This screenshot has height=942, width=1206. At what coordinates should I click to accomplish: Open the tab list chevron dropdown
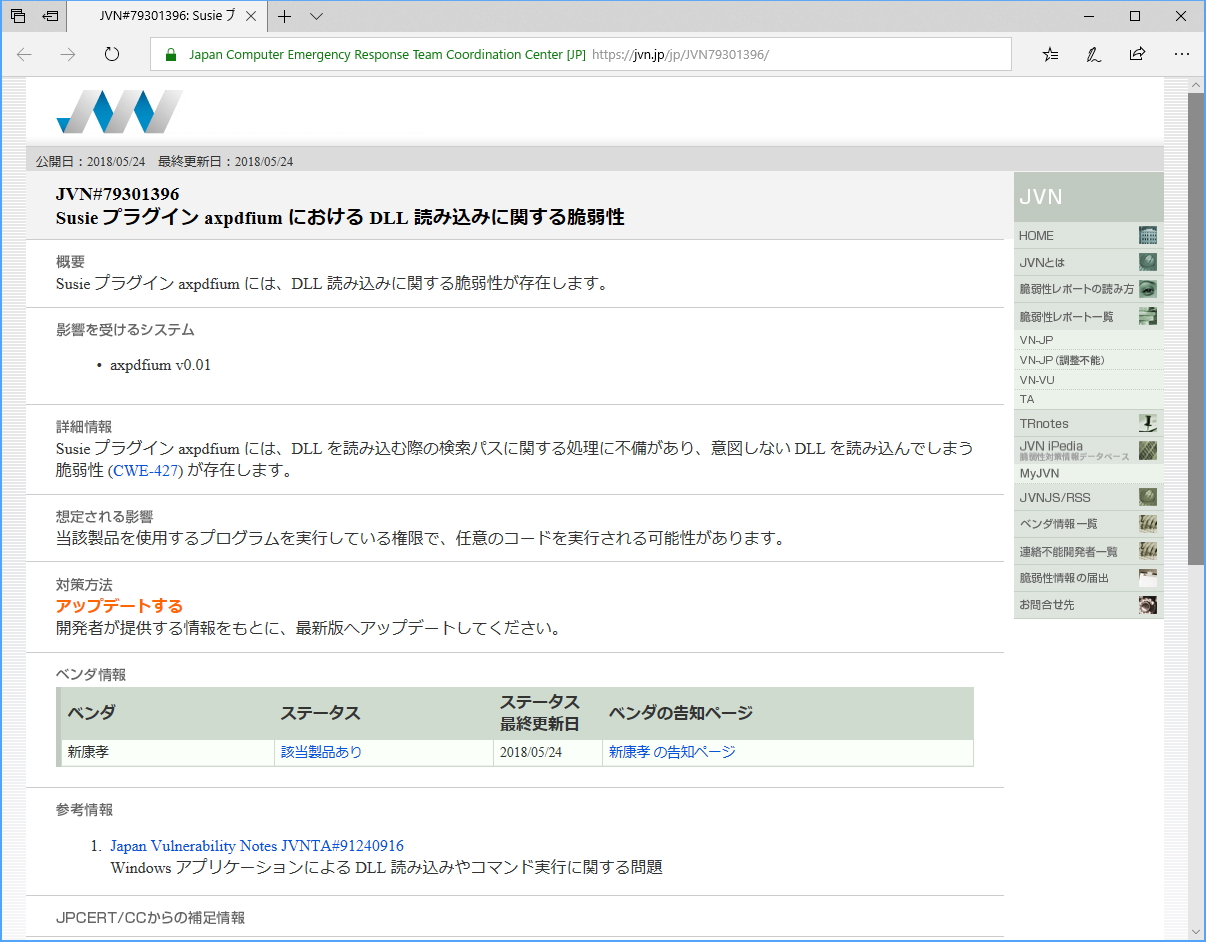coord(314,16)
